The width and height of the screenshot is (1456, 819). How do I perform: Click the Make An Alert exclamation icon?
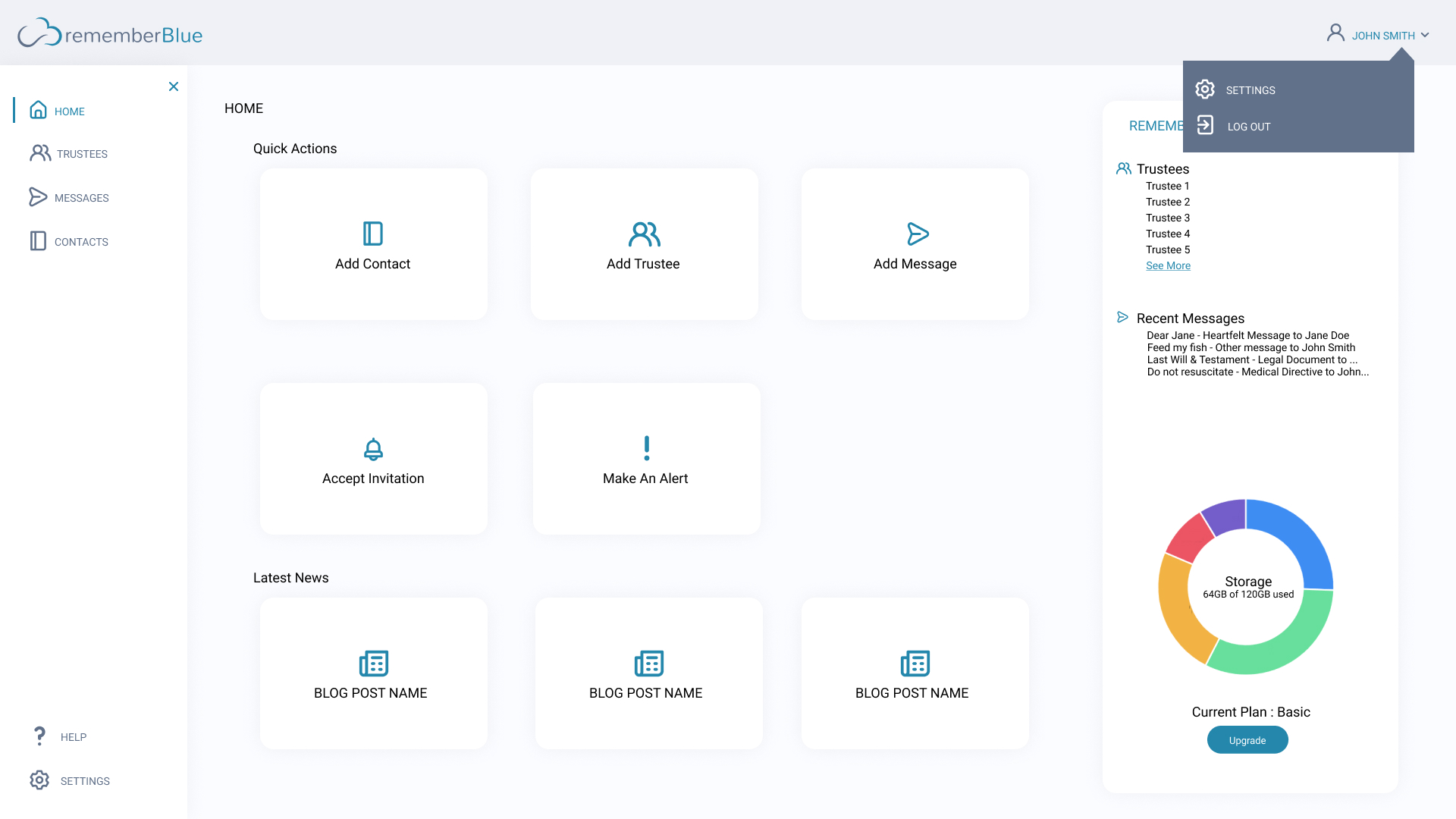click(x=646, y=448)
